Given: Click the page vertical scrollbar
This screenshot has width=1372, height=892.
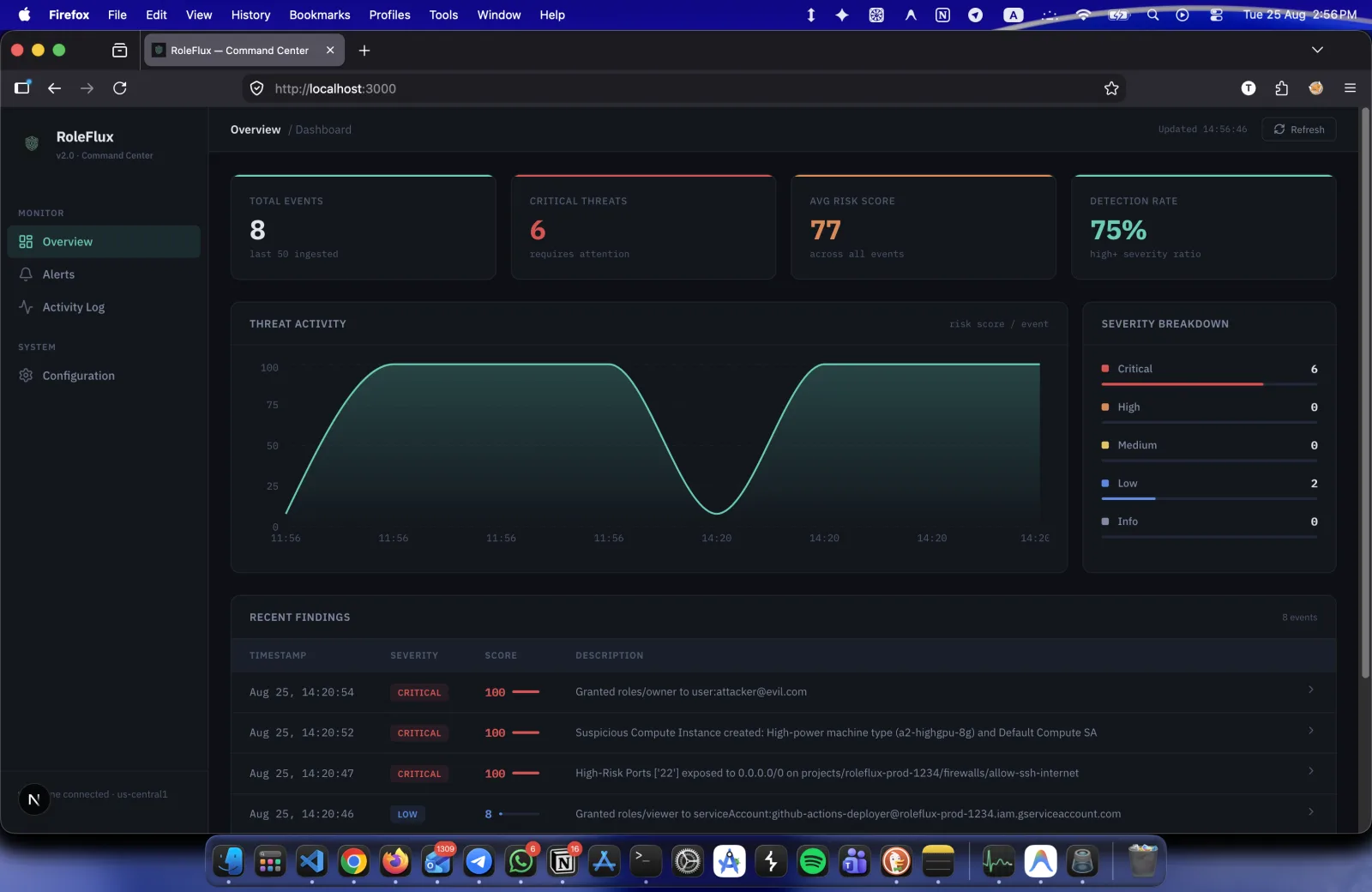Looking at the screenshot, I should 1366,393.
